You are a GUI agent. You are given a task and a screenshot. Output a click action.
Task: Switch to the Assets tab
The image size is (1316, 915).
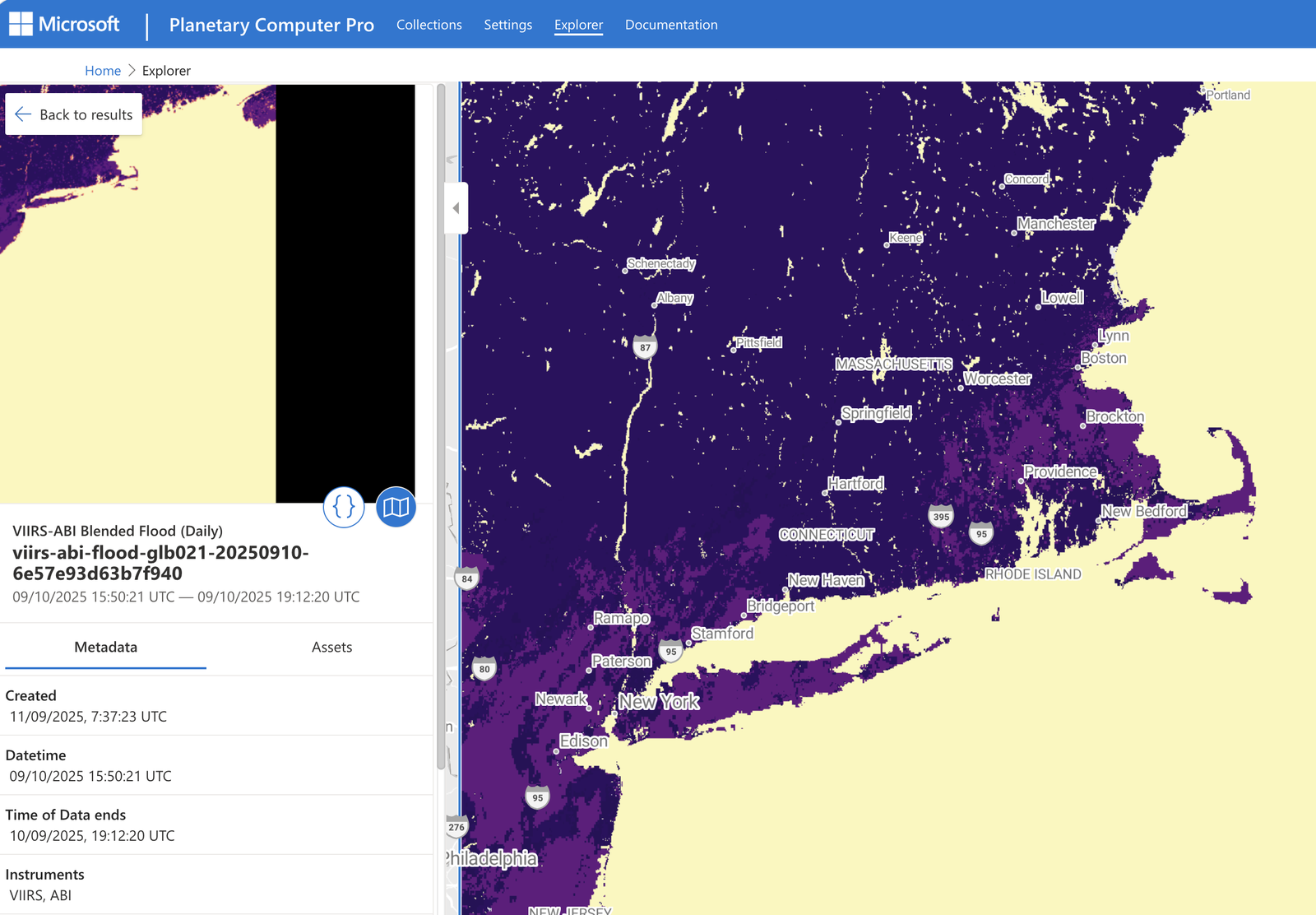tap(331, 648)
